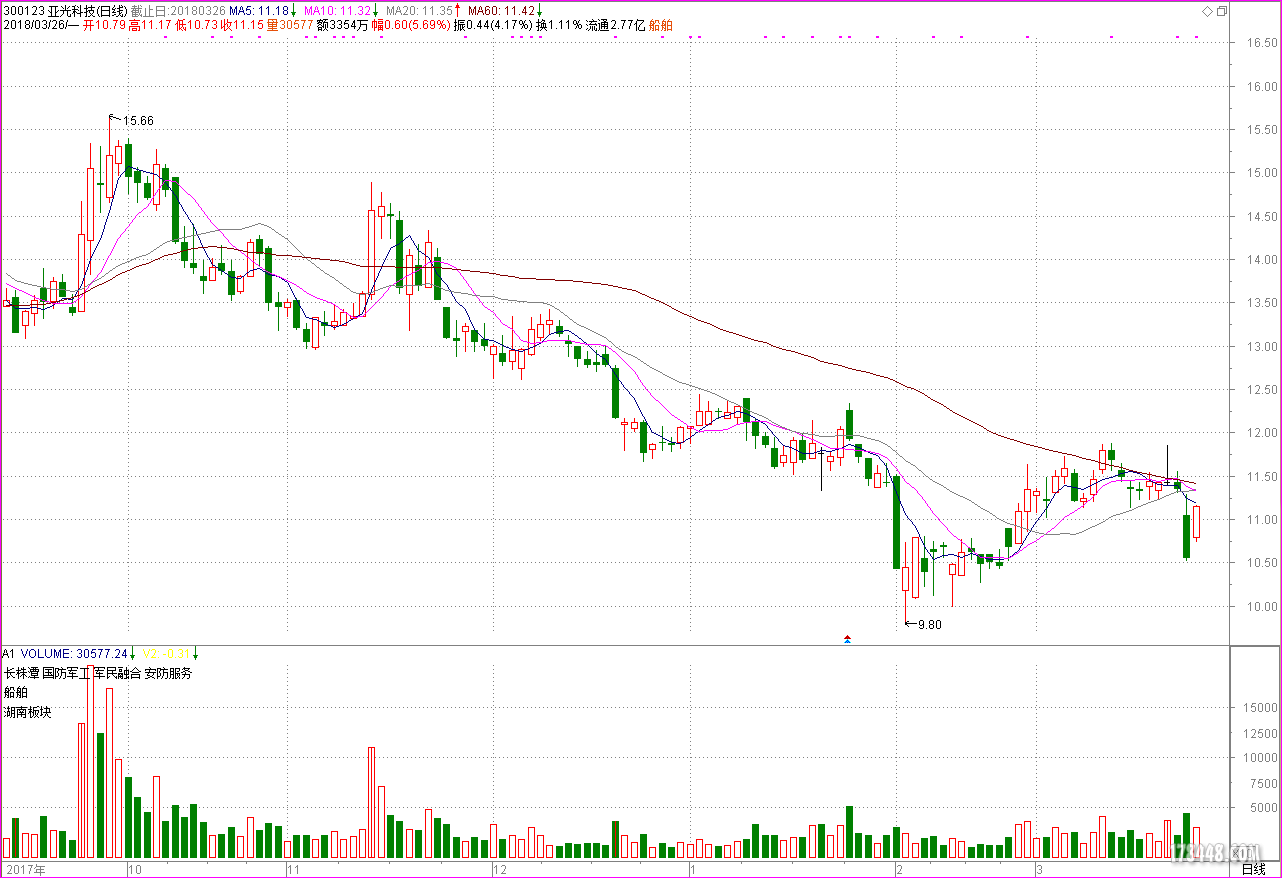
Task: Click the 截止日:20180326 date label
Action: click(x=178, y=10)
